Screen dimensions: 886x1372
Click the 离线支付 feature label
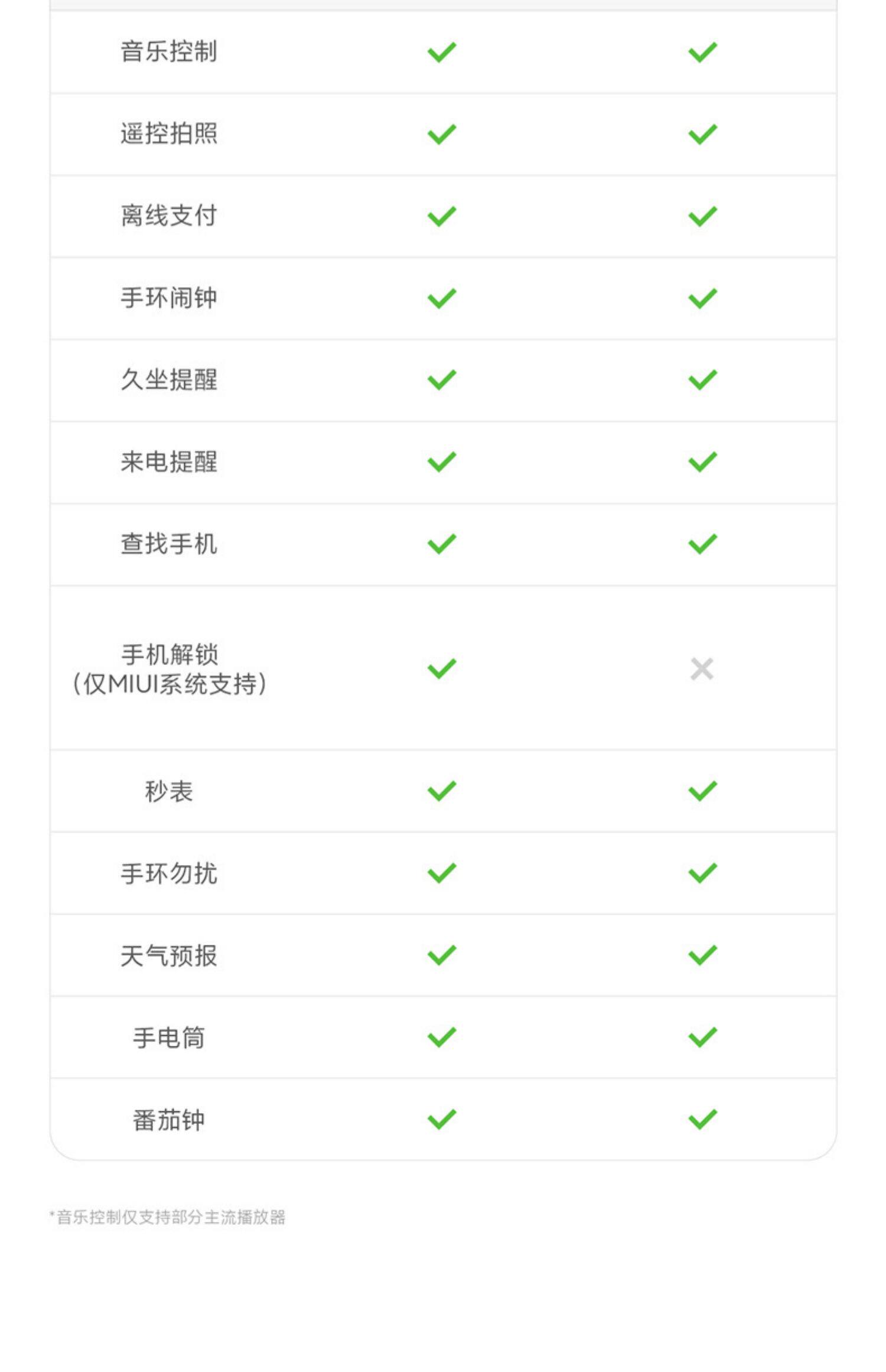(x=169, y=216)
